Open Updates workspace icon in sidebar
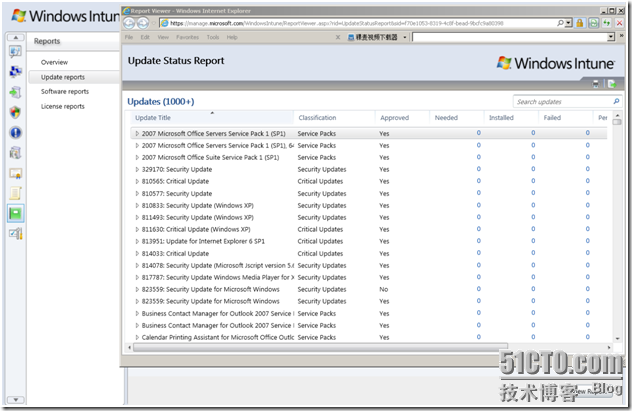The width and height of the screenshot is (632, 411). pyautogui.click(x=15, y=92)
